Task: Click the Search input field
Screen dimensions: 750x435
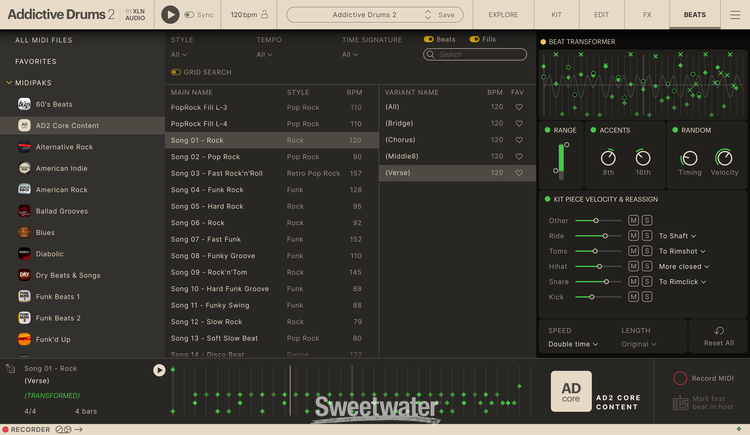Action: point(475,55)
